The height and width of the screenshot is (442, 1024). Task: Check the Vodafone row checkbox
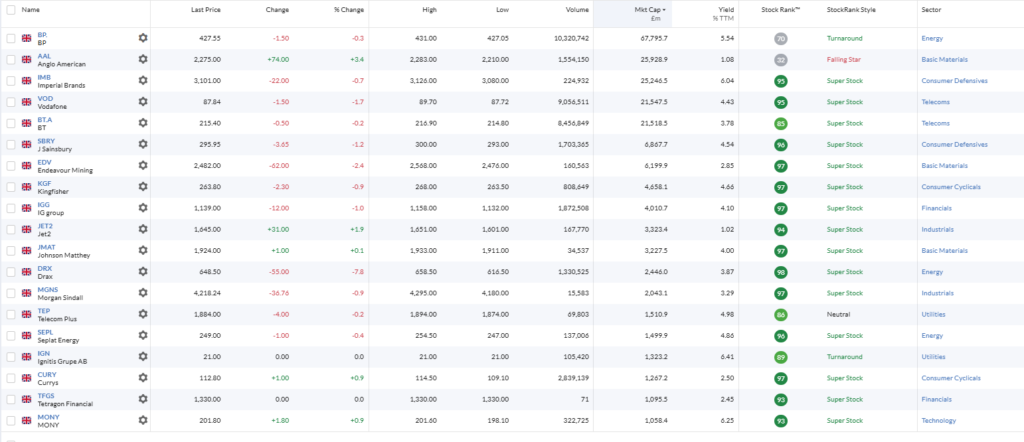11,102
